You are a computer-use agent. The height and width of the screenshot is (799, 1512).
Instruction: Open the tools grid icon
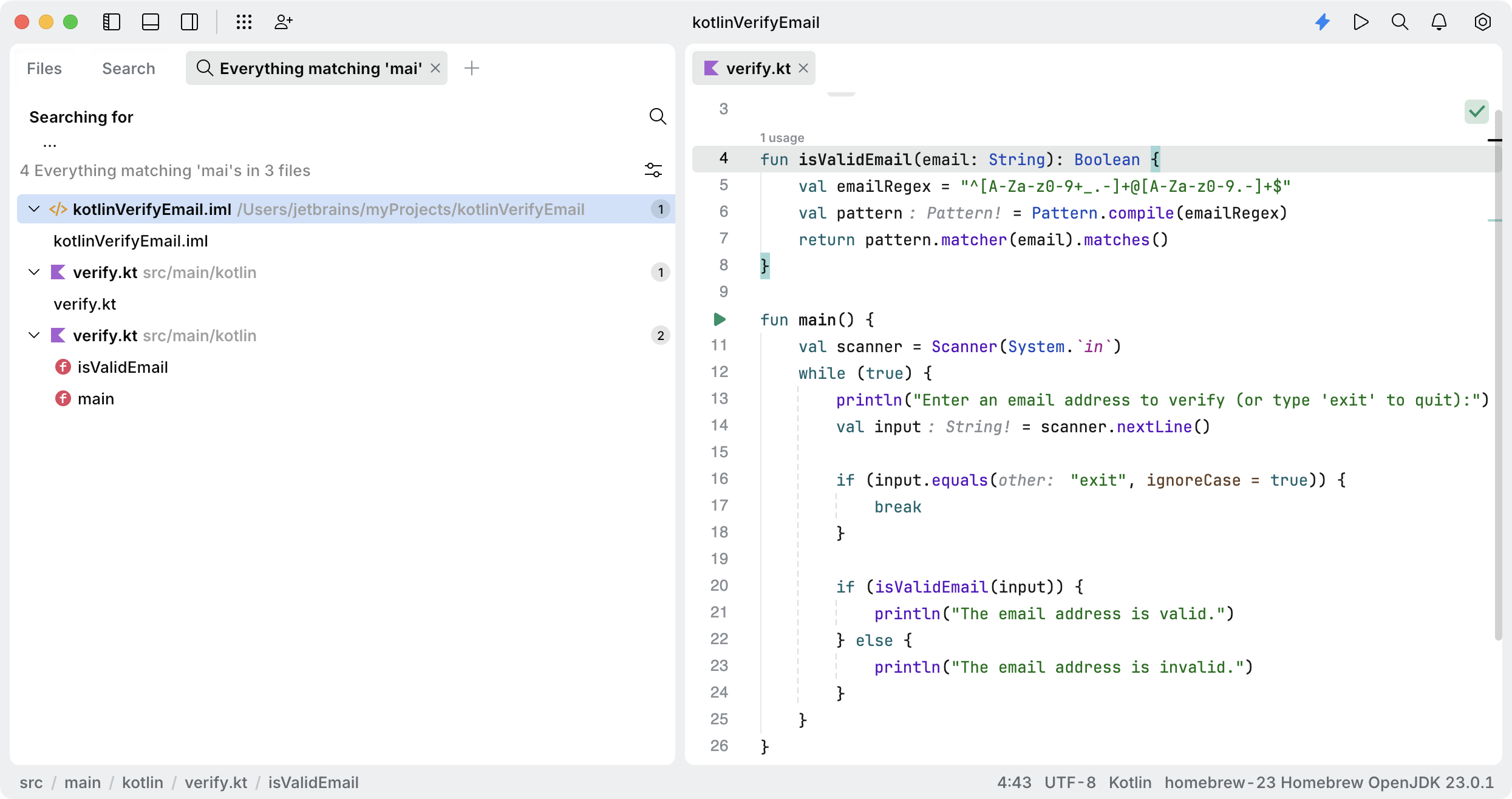244,22
